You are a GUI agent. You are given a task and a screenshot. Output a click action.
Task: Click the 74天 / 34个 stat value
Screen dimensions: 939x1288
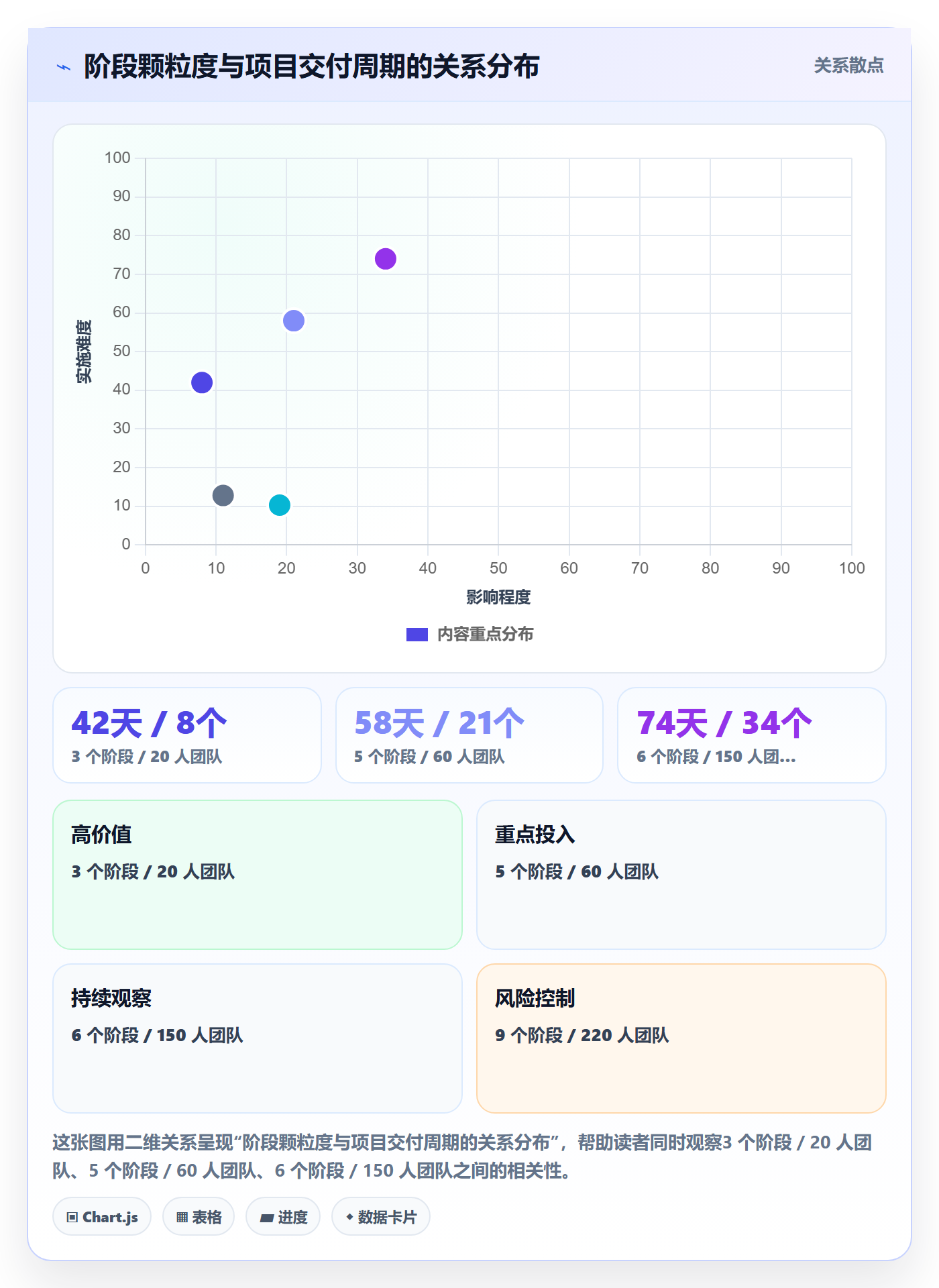coord(724,723)
